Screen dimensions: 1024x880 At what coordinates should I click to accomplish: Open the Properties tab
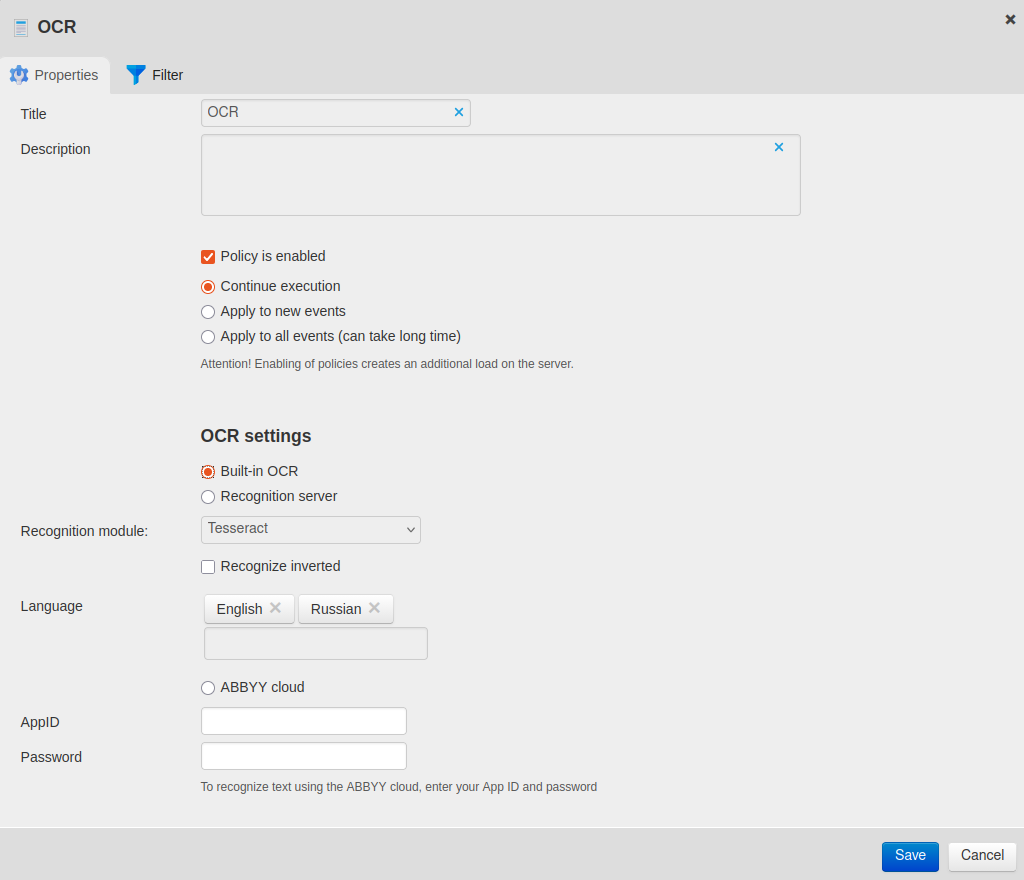tap(55, 75)
